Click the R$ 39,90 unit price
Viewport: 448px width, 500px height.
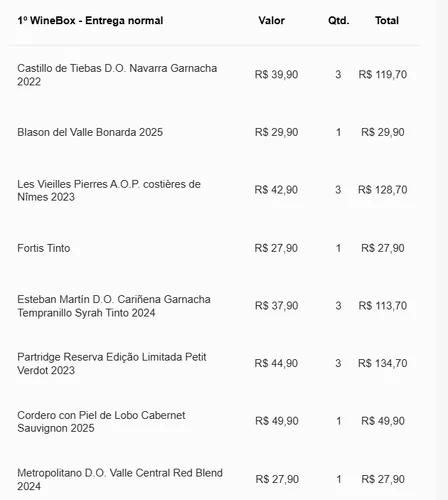click(276, 74)
